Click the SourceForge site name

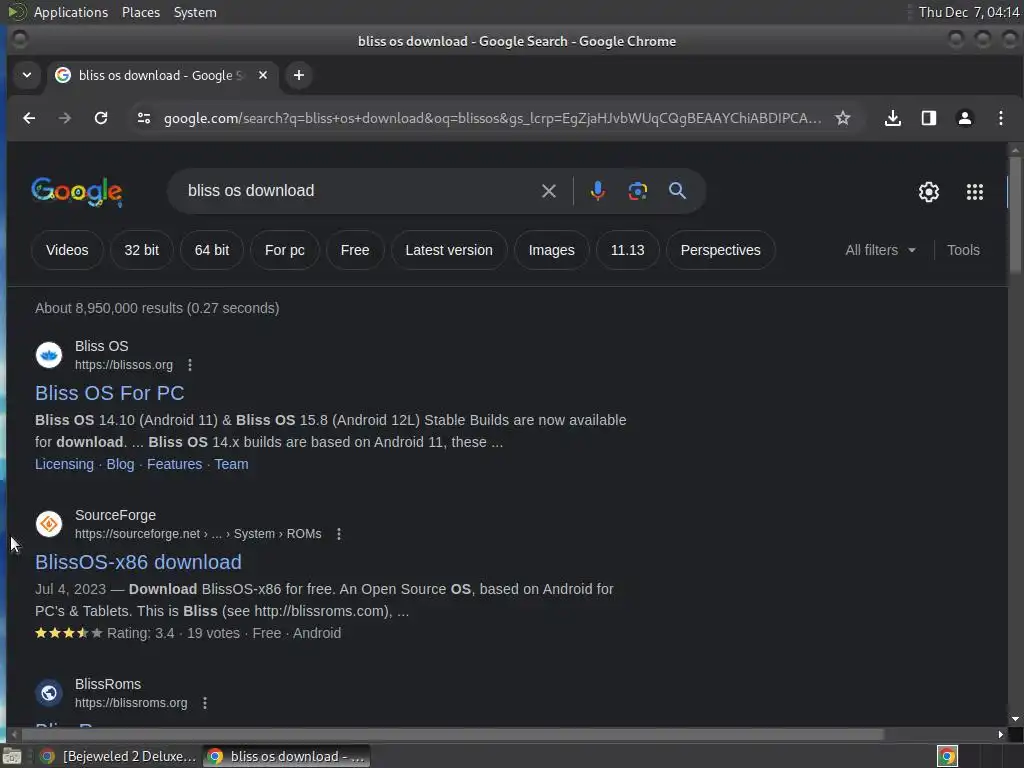(116, 515)
